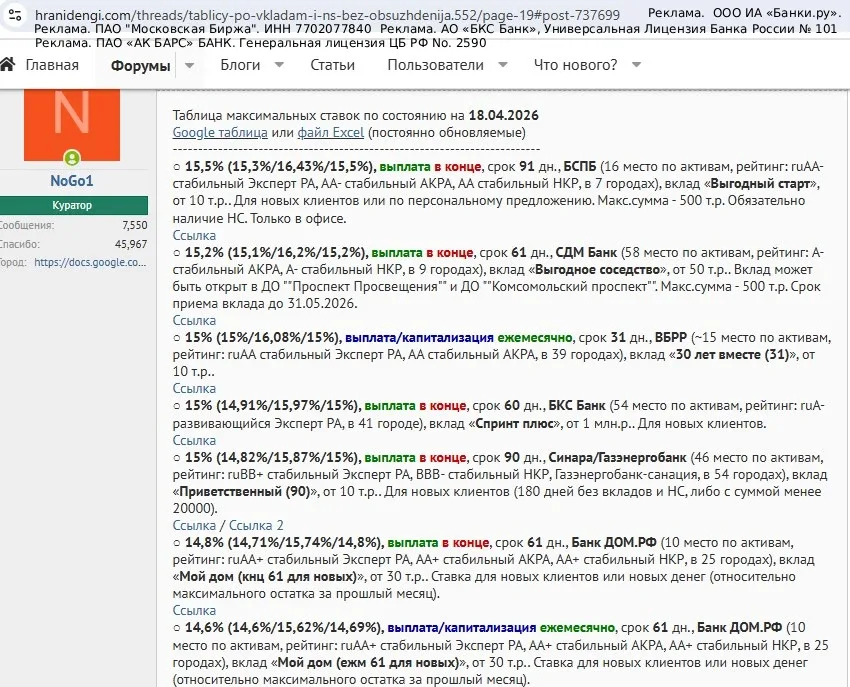Expand the Что нового? dropdown arrow

(x=636, y=65)
